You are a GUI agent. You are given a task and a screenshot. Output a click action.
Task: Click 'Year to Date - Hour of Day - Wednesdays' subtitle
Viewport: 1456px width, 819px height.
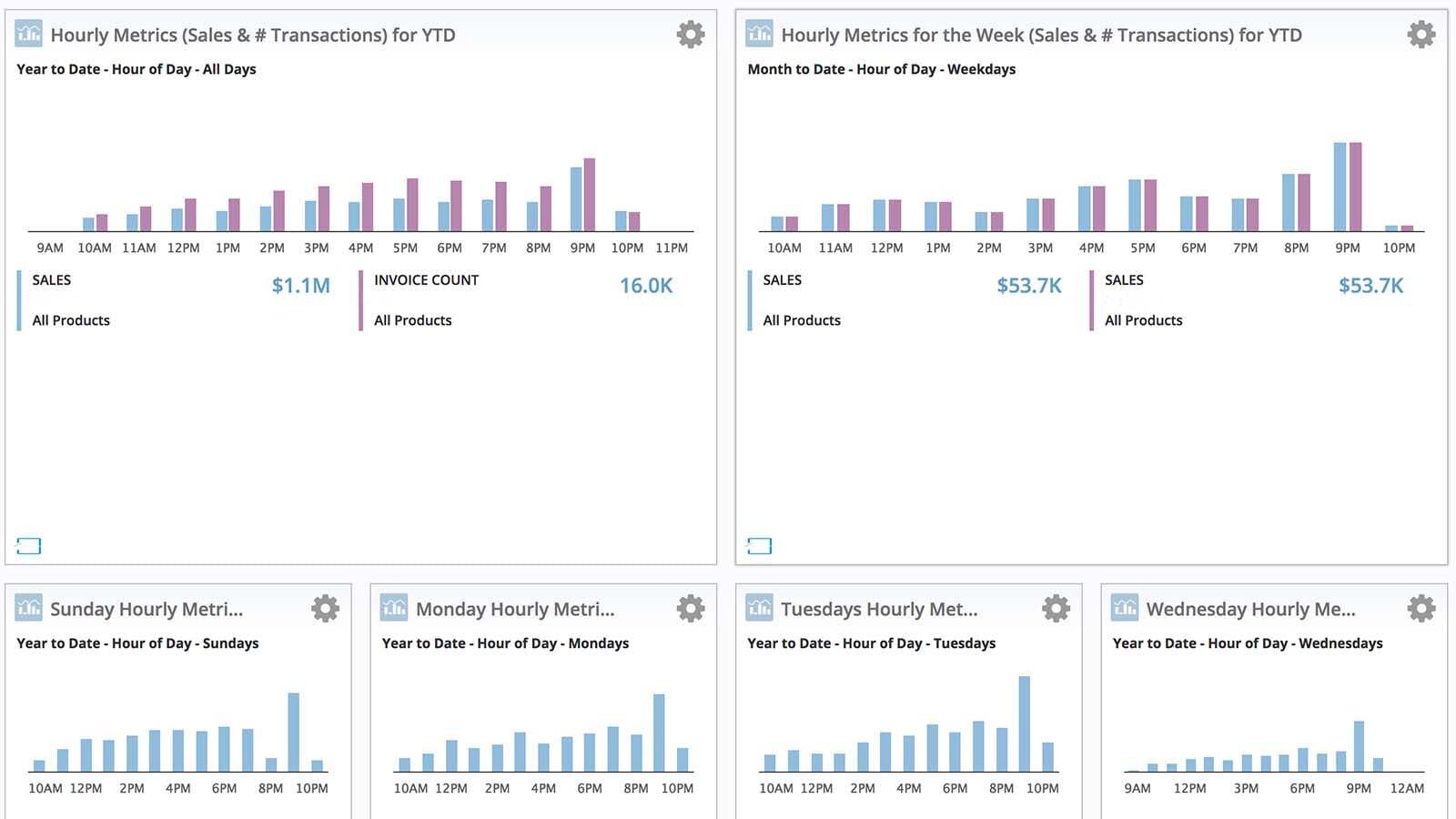tap(1248, 643)
